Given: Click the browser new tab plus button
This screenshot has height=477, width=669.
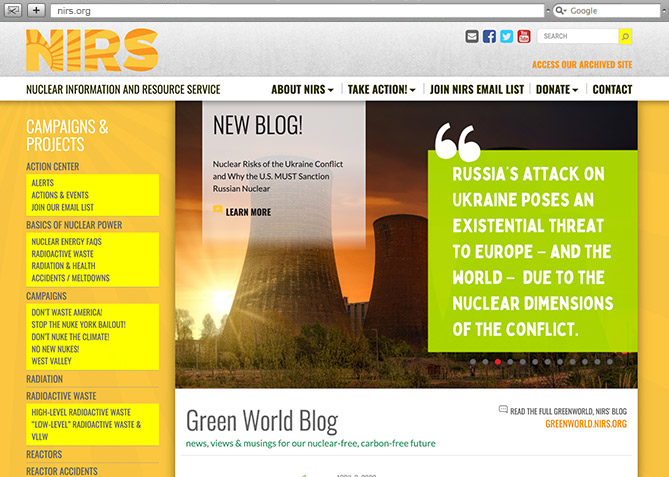Looking at the screenshot, I should pyautogui.click(x=36, y=10).
